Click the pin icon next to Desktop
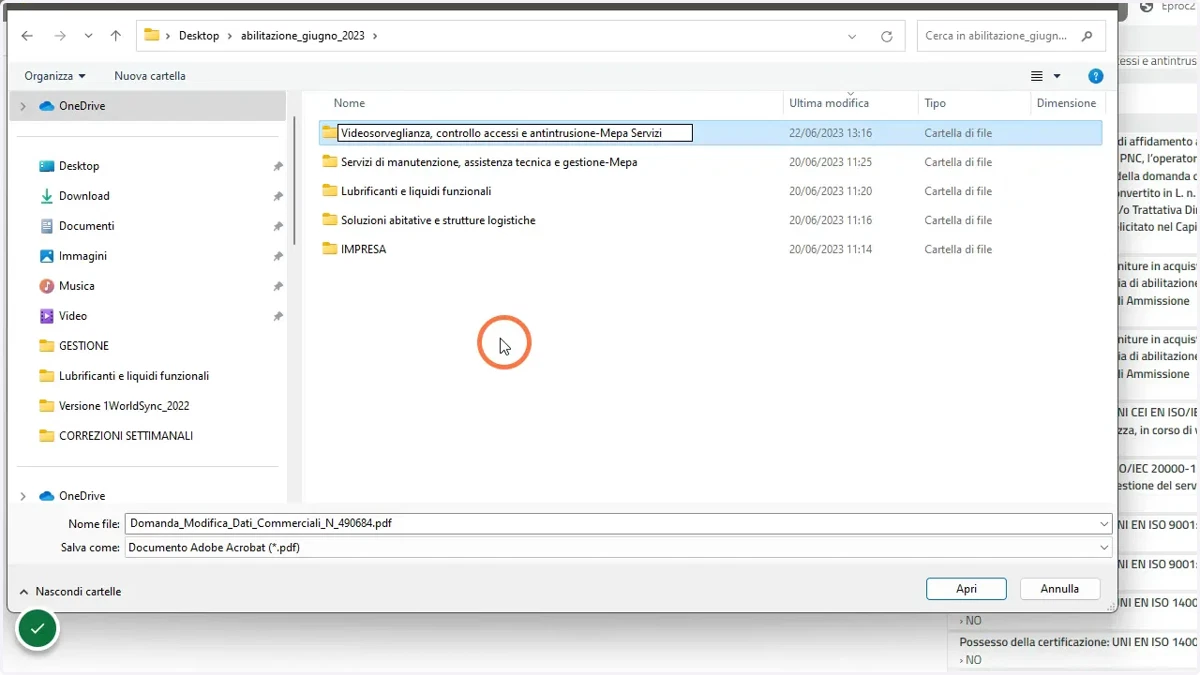 278,167
